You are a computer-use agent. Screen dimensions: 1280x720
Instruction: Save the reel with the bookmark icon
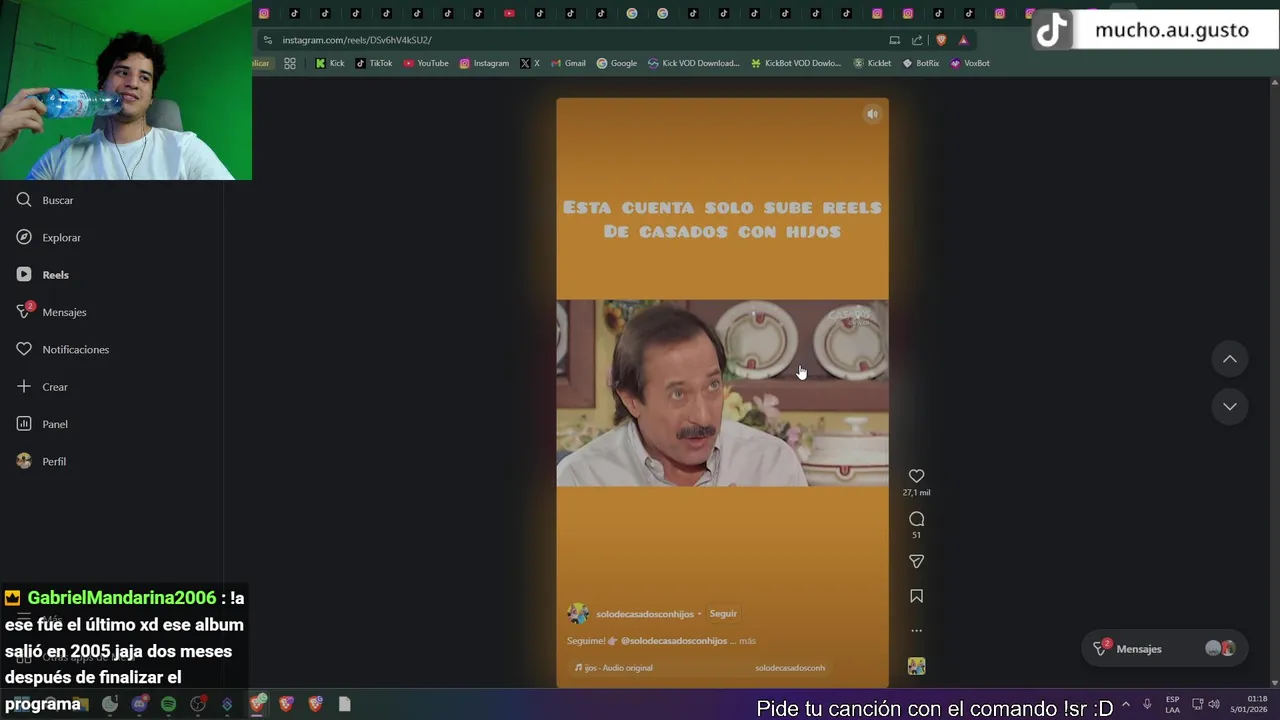[916, 596]
